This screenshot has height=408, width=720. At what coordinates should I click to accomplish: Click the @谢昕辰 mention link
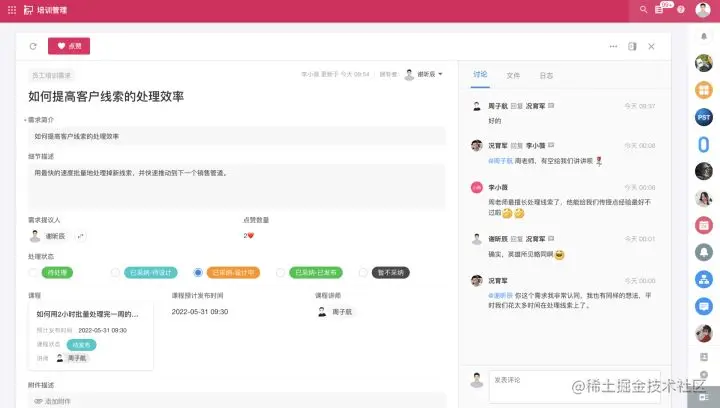pyautogui.click(x=501, y=296)
